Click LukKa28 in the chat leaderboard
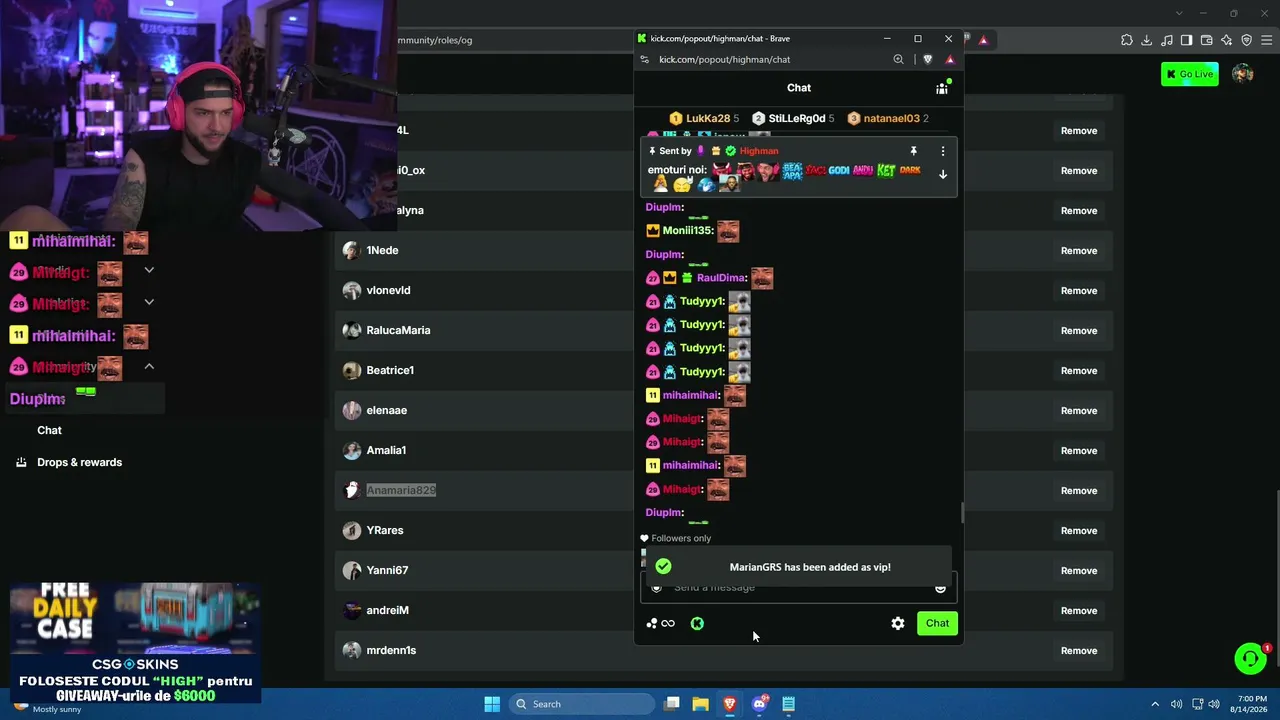This screenshot has width=1280, height=720. click(x=708, y=118)
